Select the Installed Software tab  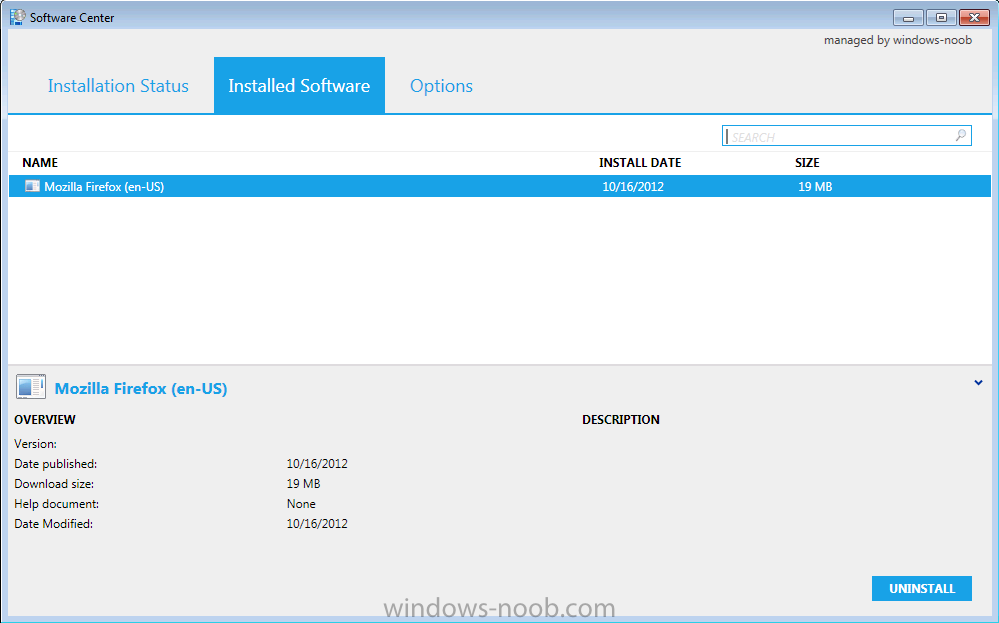299,85
